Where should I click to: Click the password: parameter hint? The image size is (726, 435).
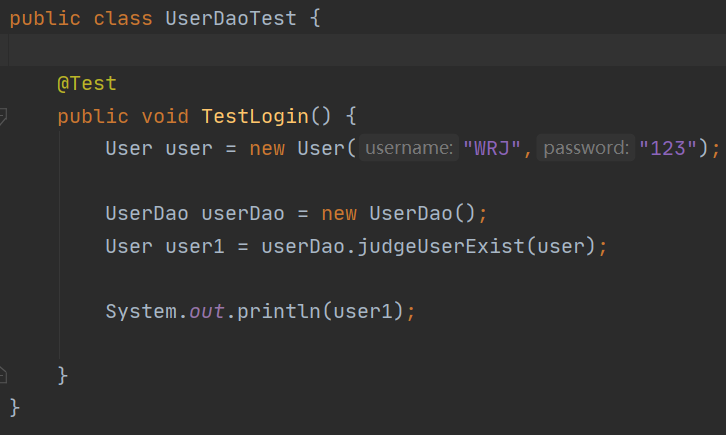tap(586, 148)
